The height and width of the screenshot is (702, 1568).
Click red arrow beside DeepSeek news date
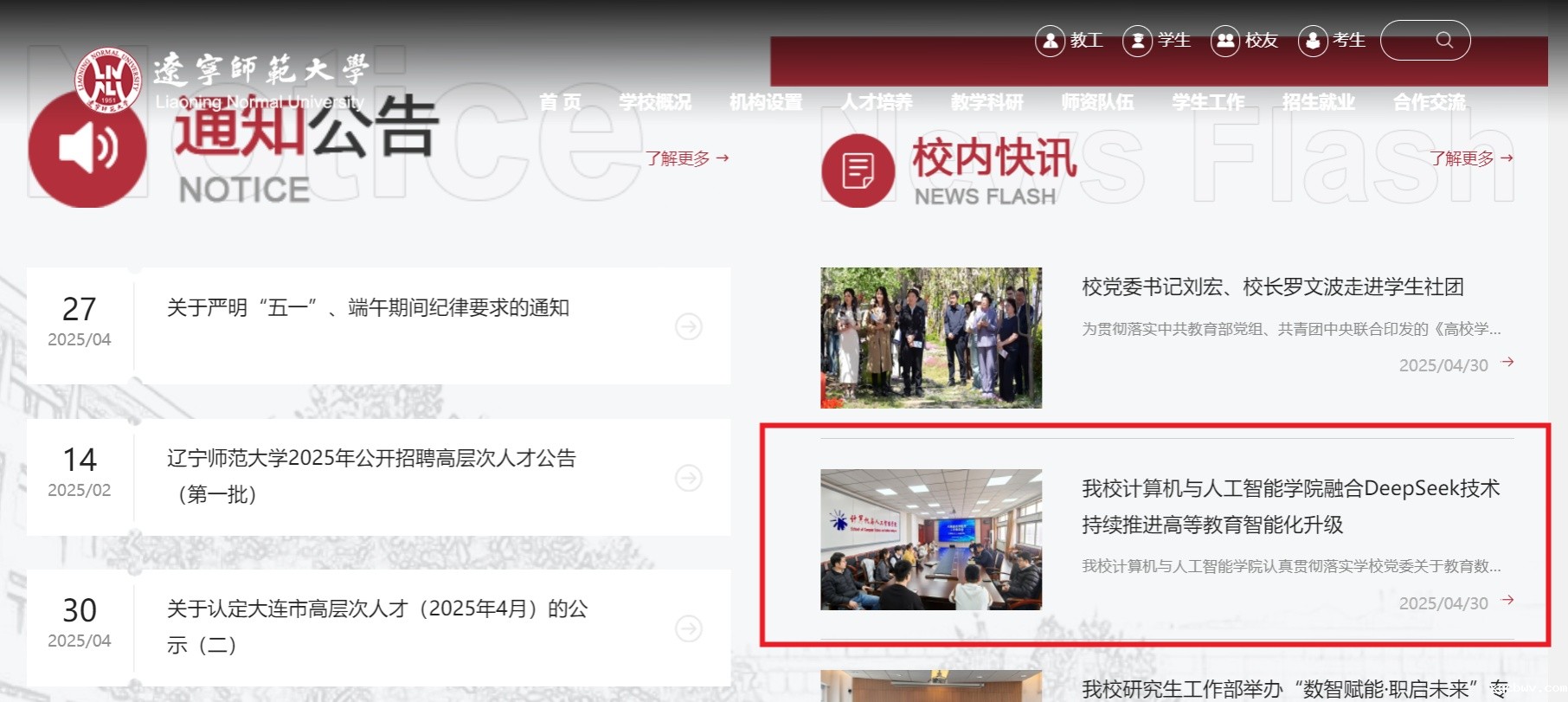[x=1507, y=600]
